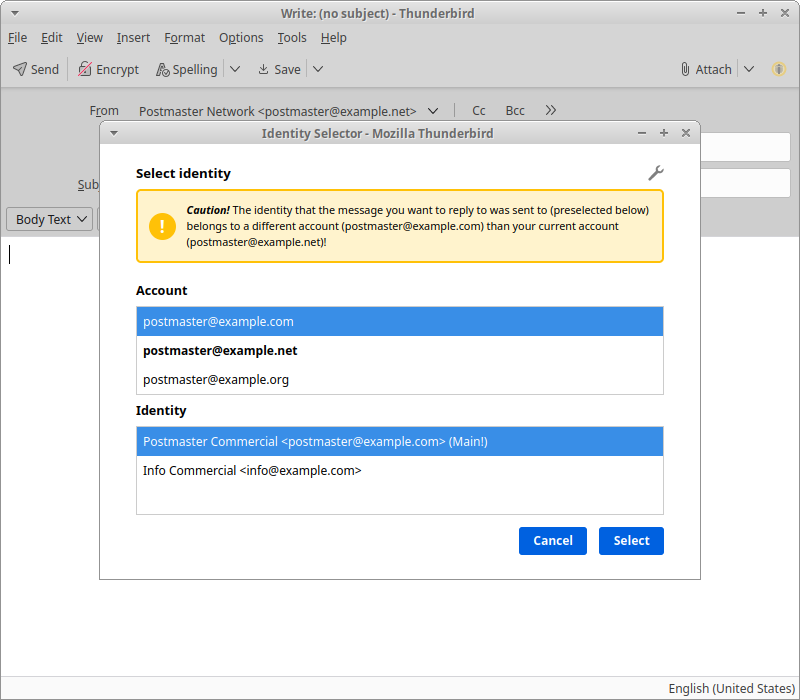Open the Format menu

pos(184,38)
